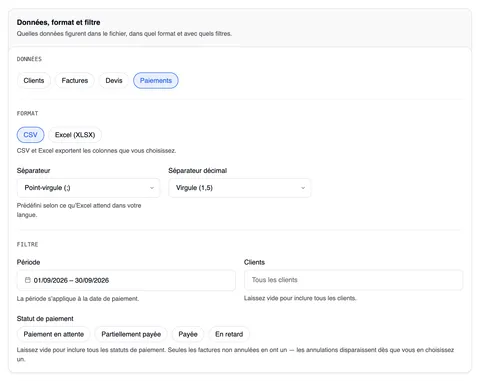Screen dimensions: 480x381
Task: Click the Séparateur décimal label
Action: [x=198, y=171]
